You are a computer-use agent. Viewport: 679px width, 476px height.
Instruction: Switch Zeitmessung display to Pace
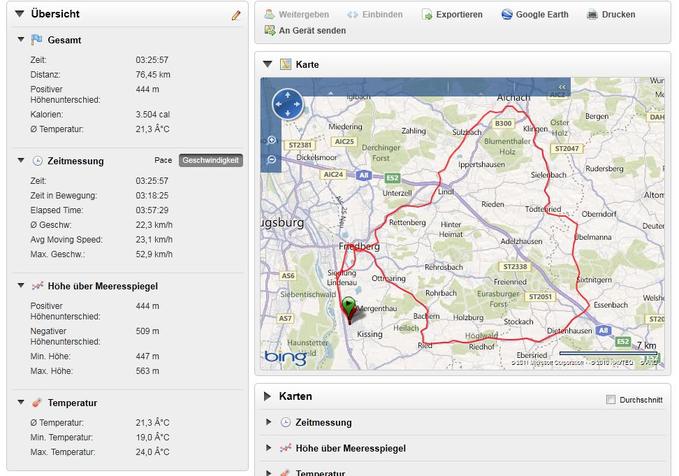[x=163, y=160]
